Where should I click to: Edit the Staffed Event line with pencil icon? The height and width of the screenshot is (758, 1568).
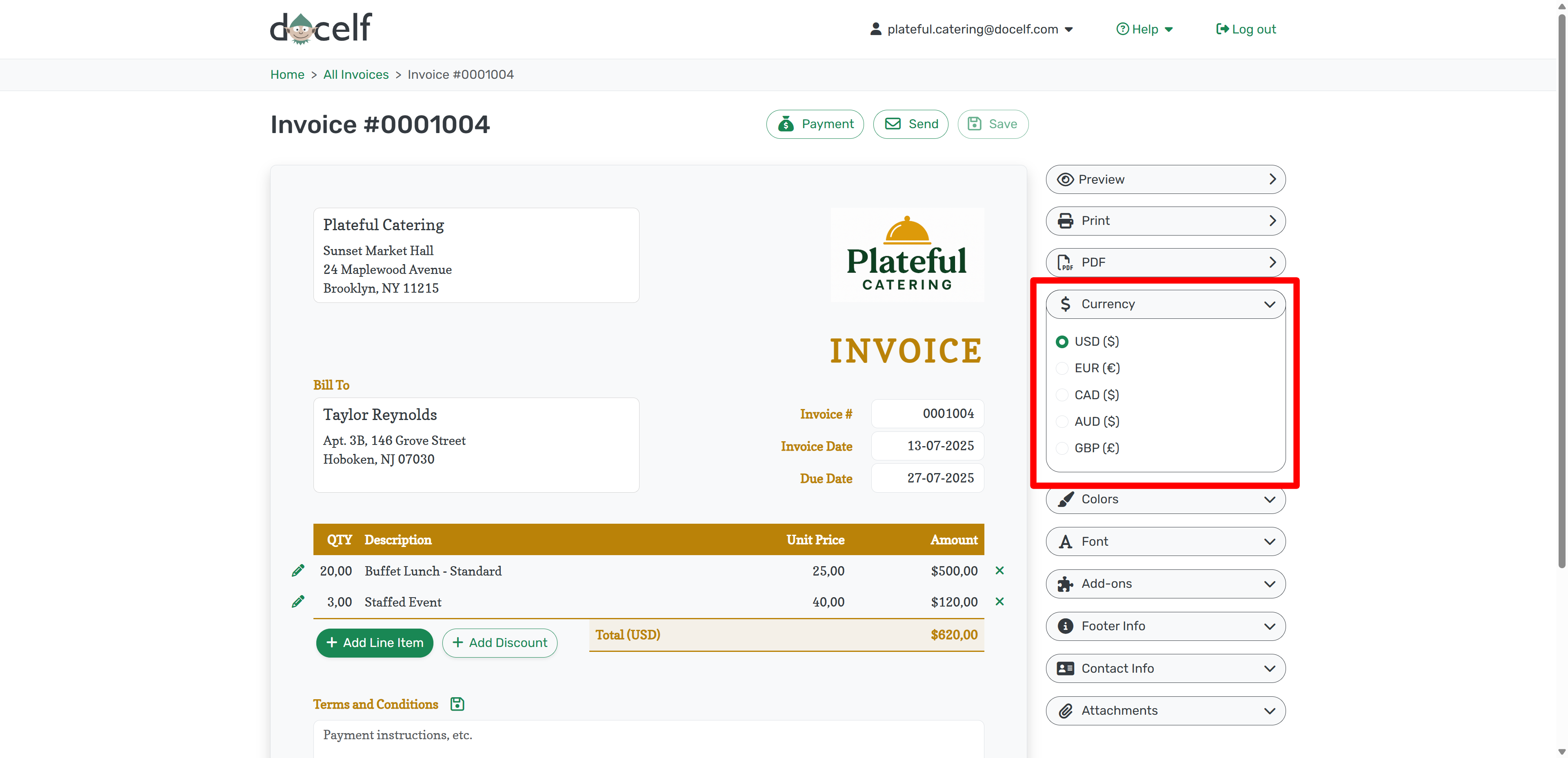coord(298,602)
